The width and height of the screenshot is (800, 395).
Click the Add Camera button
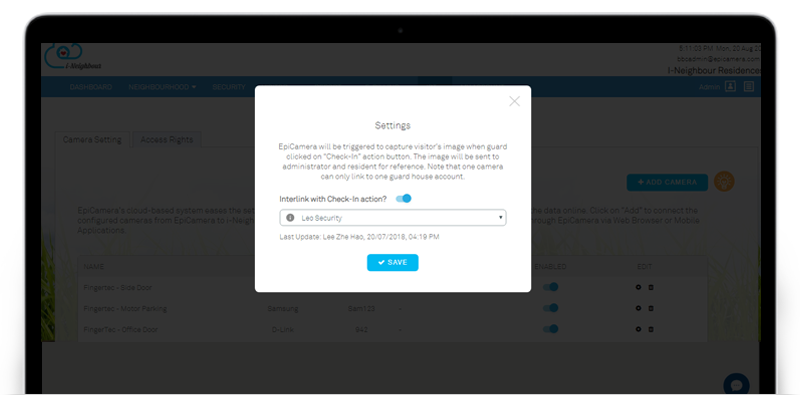[x=667, y=182]
